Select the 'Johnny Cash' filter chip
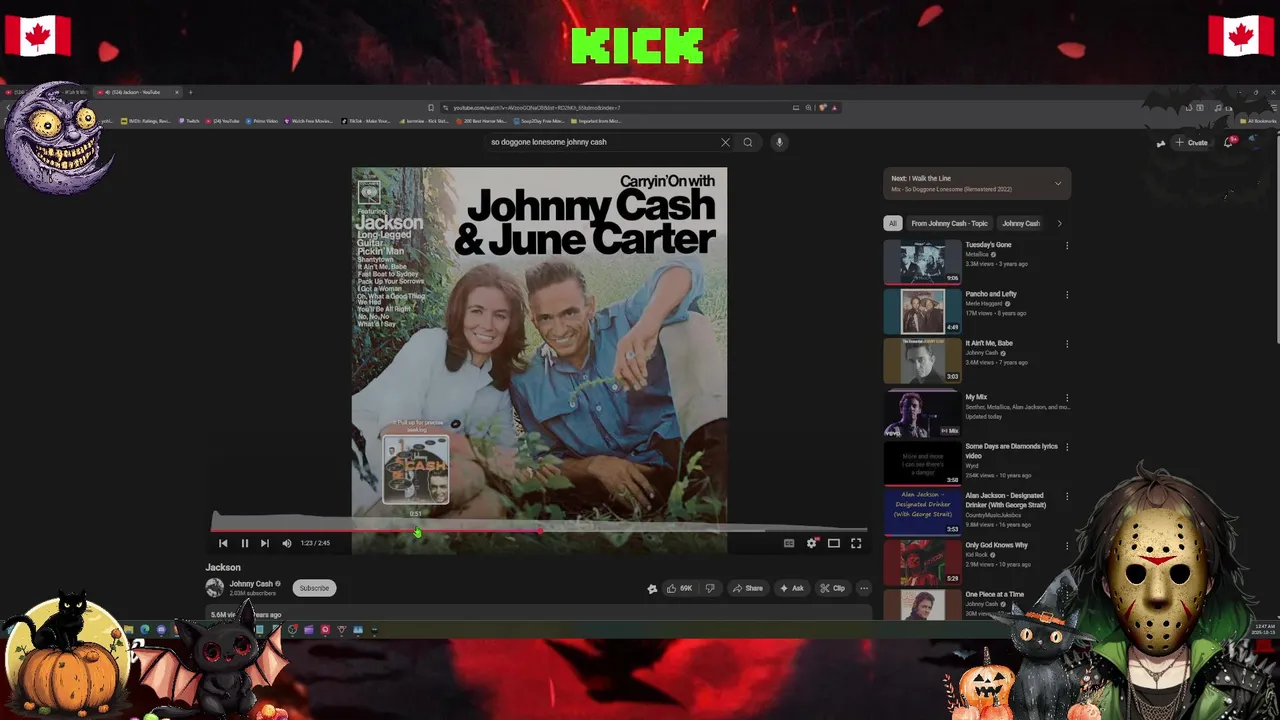Screen dimensions: 1280x720 pyautogui.click(x=1021, y=223)
